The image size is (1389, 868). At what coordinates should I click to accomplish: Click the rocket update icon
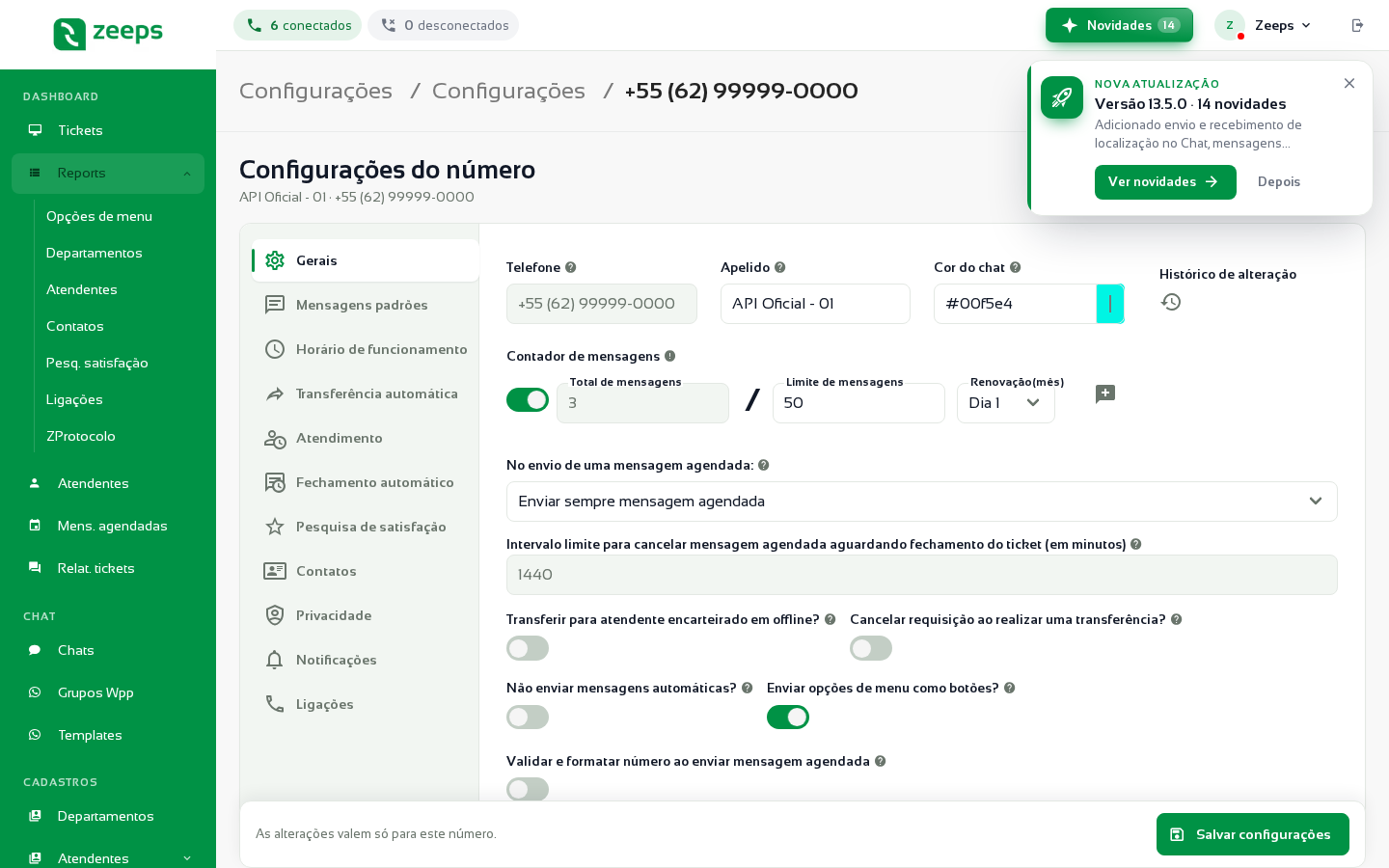click(1062, 97)
